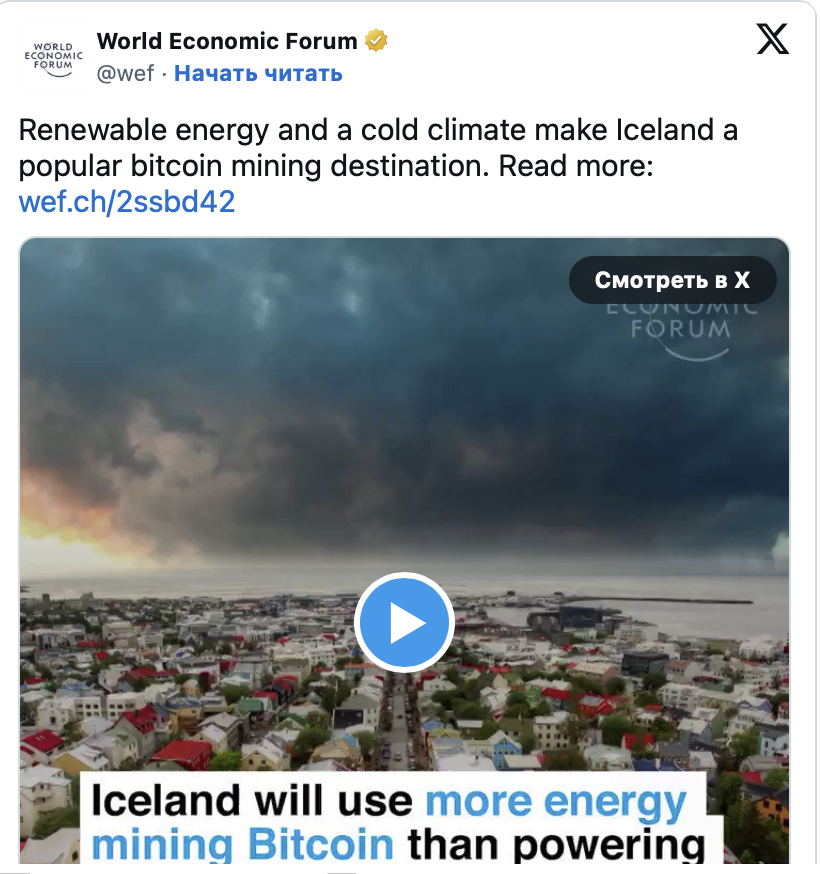Follow the account via "Начать читать"
820x874 pixels.
pyautogui.click(x=258, y=73)
